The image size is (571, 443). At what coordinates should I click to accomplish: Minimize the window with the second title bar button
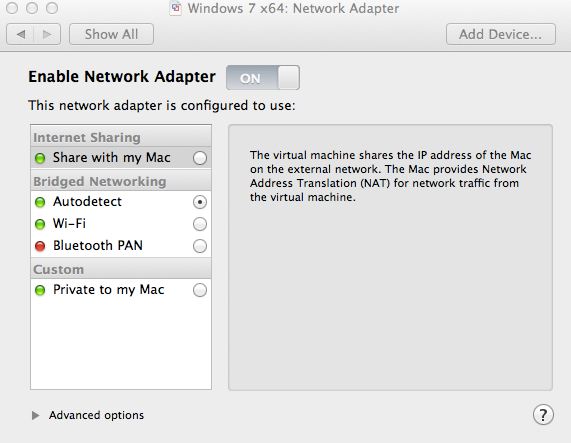[32, 8]
